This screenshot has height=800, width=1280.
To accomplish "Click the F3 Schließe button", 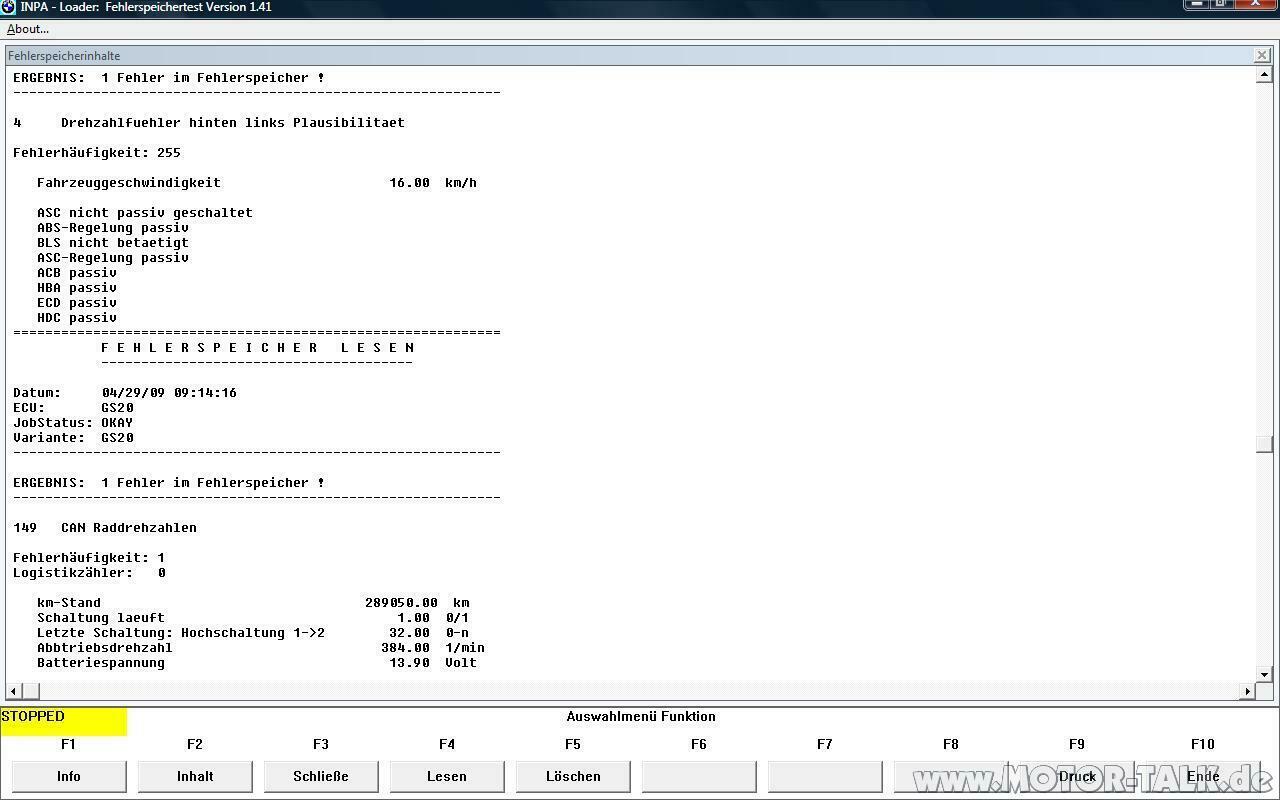I will click(x=321, y=776).
